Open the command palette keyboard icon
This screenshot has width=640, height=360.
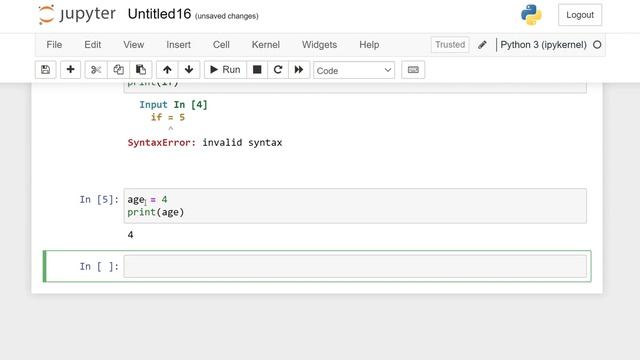413,70
